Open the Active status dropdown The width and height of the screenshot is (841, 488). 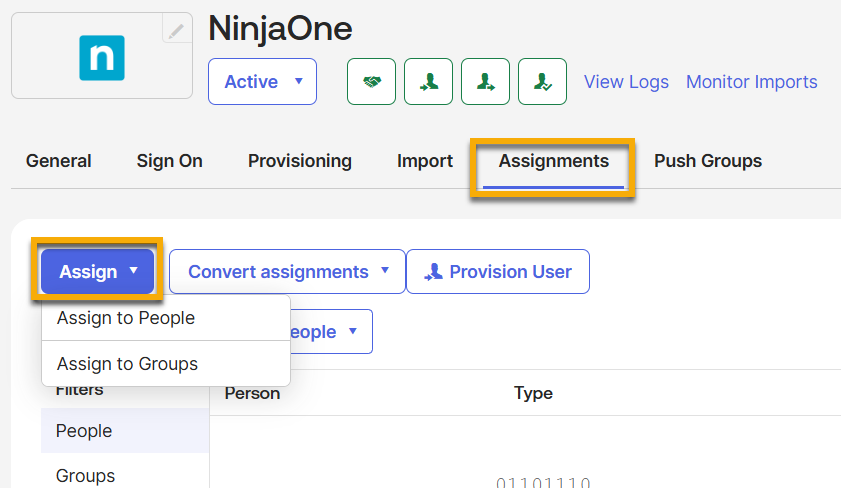[262, 82]
